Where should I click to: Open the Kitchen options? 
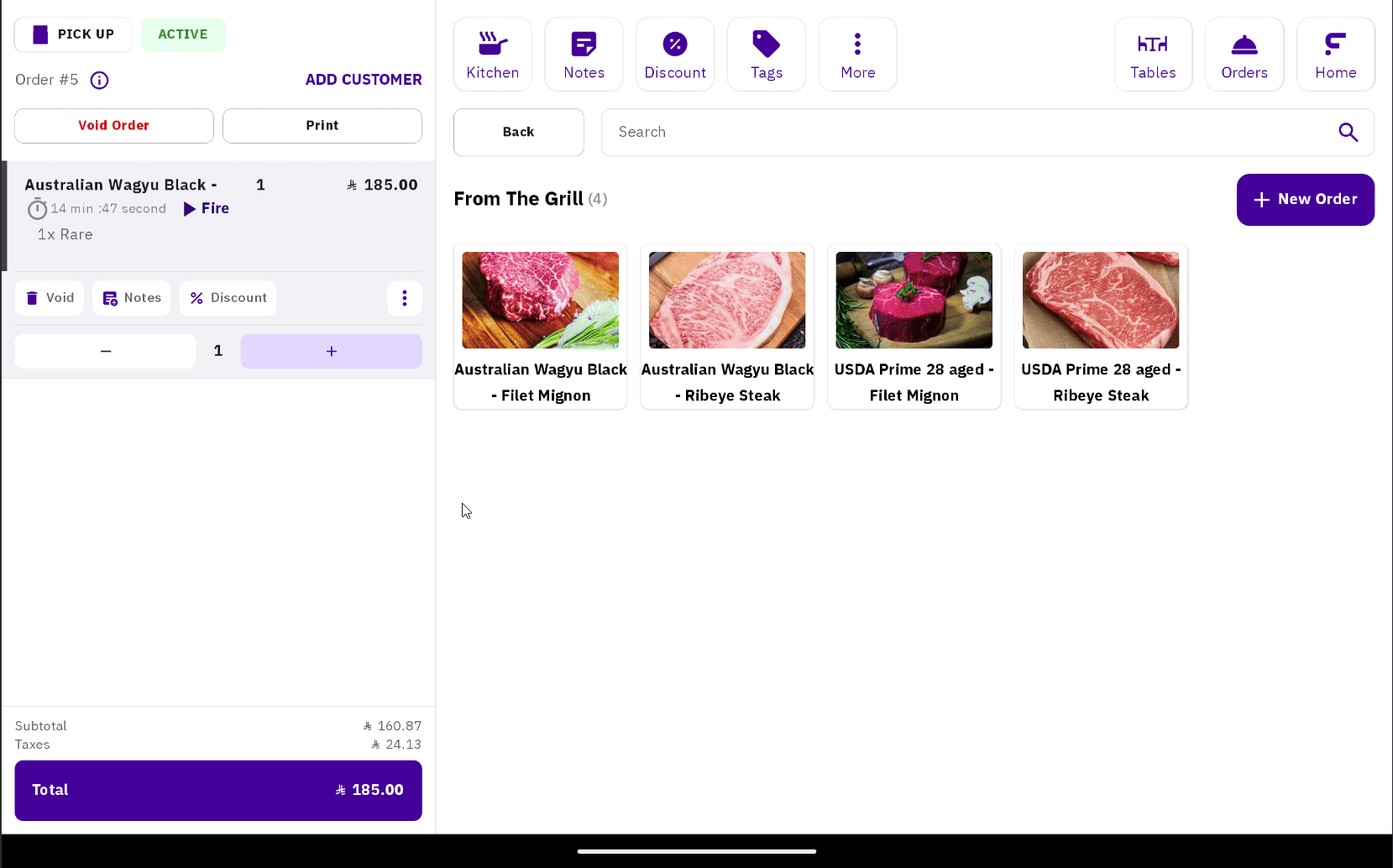pos(492,55)
